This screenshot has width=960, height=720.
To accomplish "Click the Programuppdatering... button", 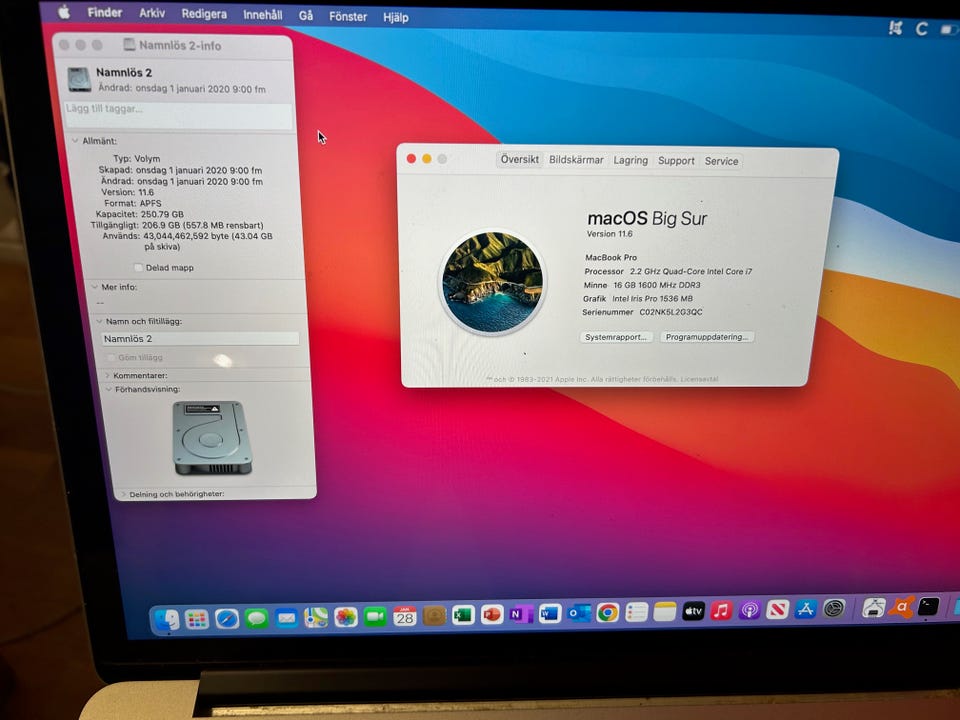I will pyautogui.click(x=707, y=337).
